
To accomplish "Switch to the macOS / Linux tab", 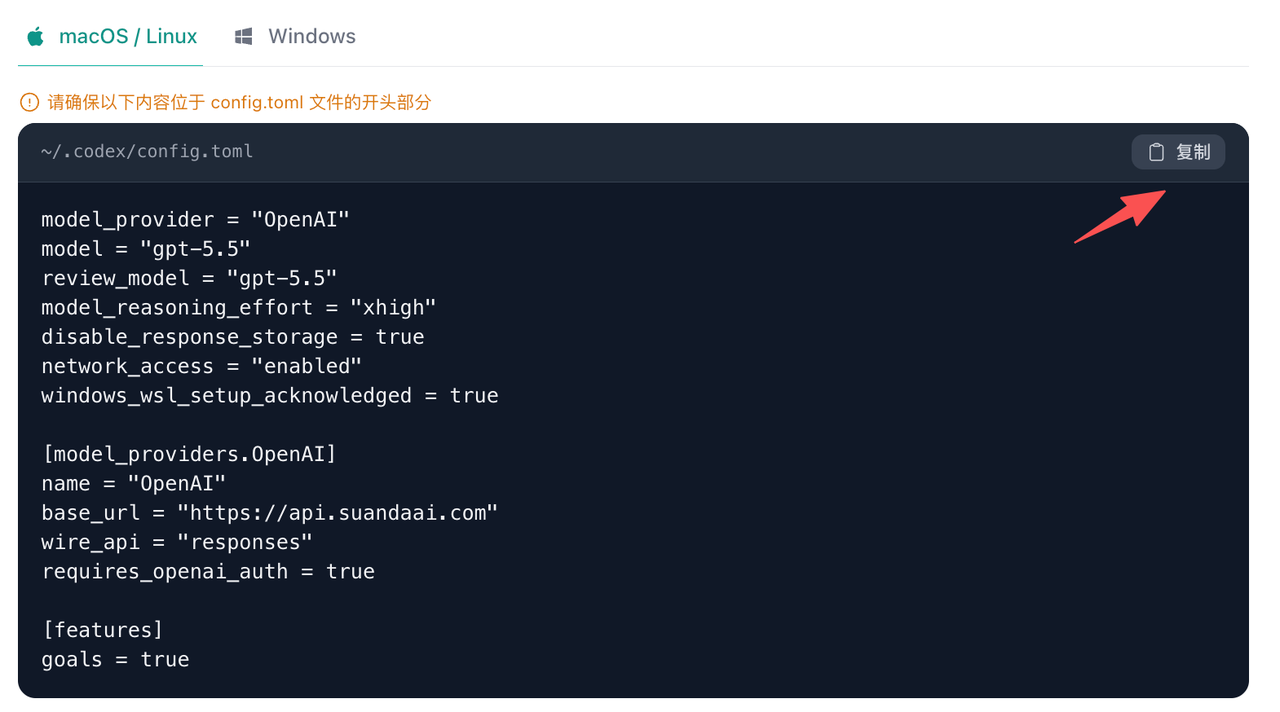I will coord(111,37).
